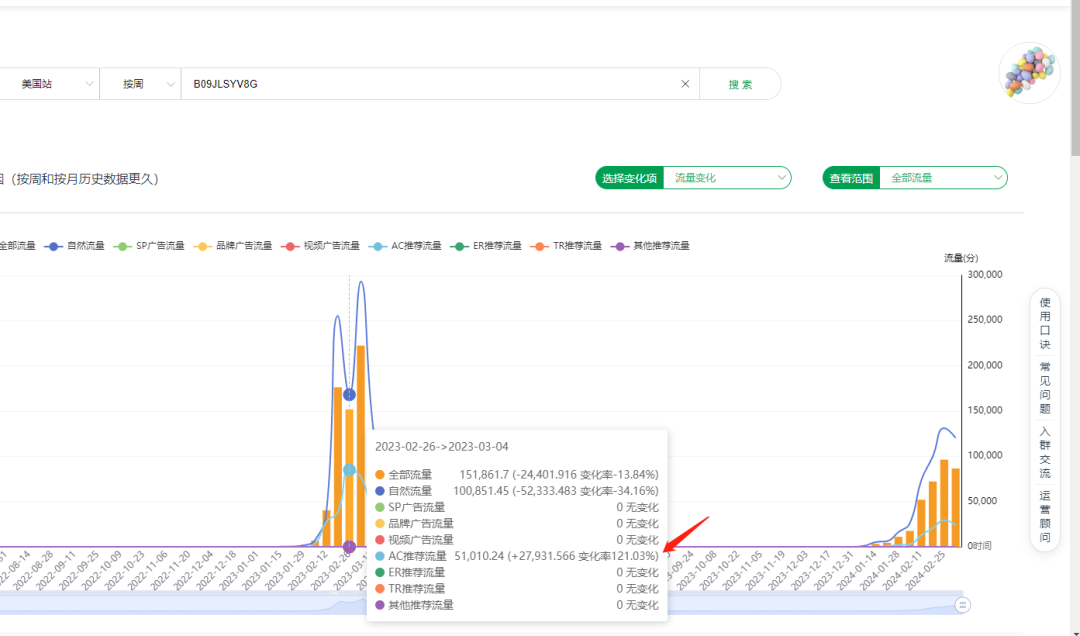Click the 搜索 search button

[x=740, y=84]
